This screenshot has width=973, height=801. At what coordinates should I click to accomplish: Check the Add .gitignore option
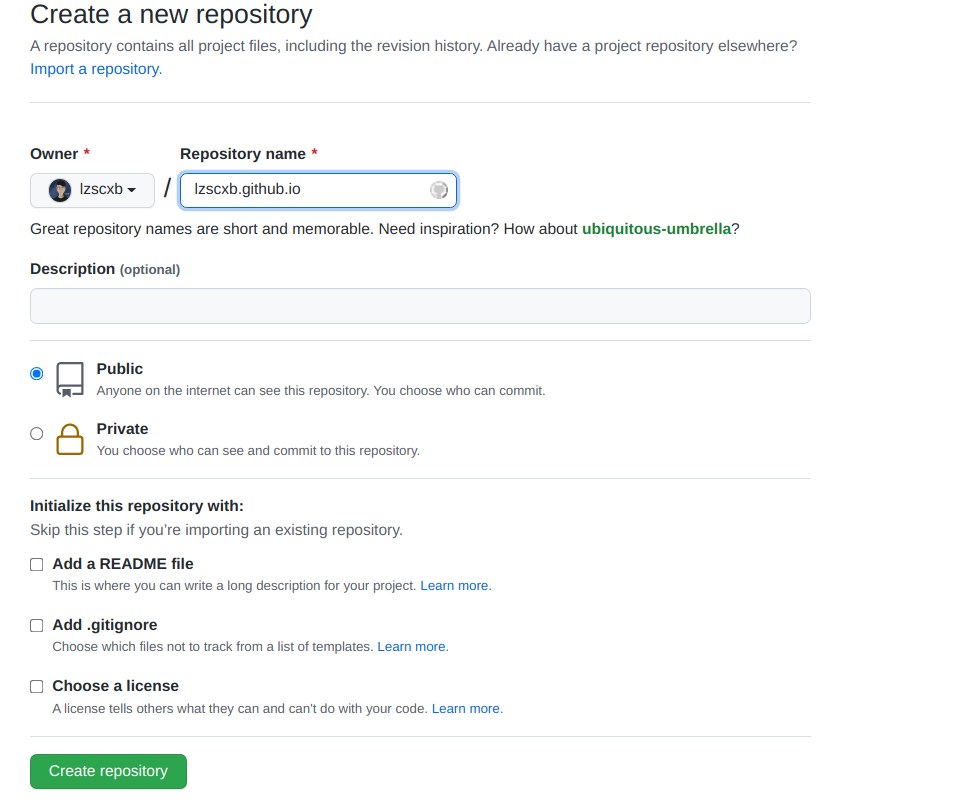tap(37, 625)
